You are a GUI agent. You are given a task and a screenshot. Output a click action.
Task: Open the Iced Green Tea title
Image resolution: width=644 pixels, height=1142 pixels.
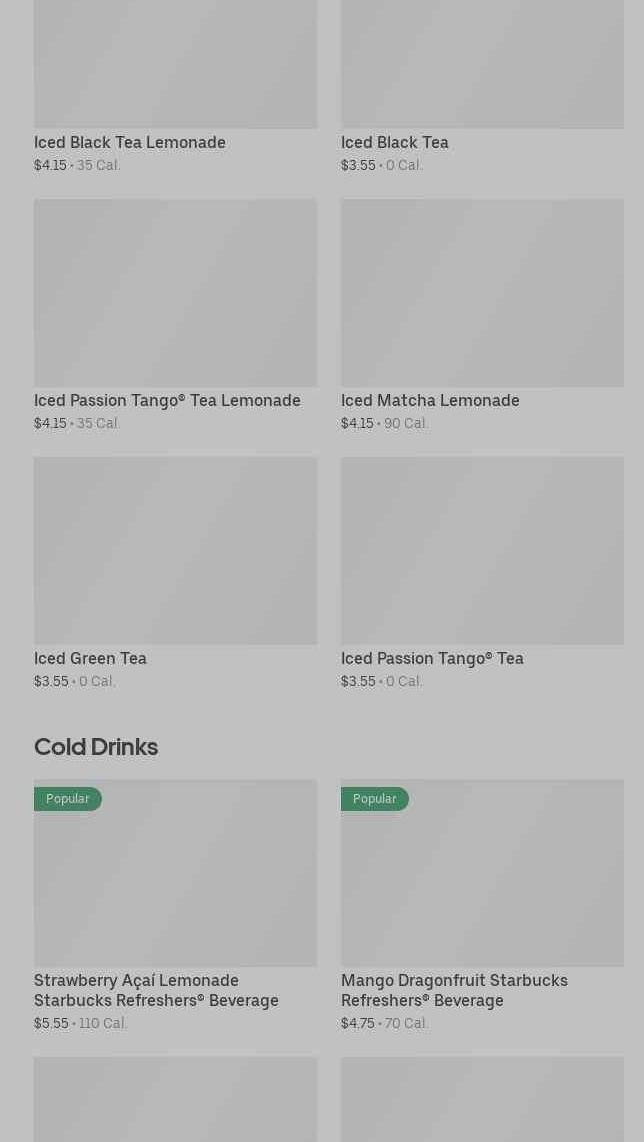point(90,658)
